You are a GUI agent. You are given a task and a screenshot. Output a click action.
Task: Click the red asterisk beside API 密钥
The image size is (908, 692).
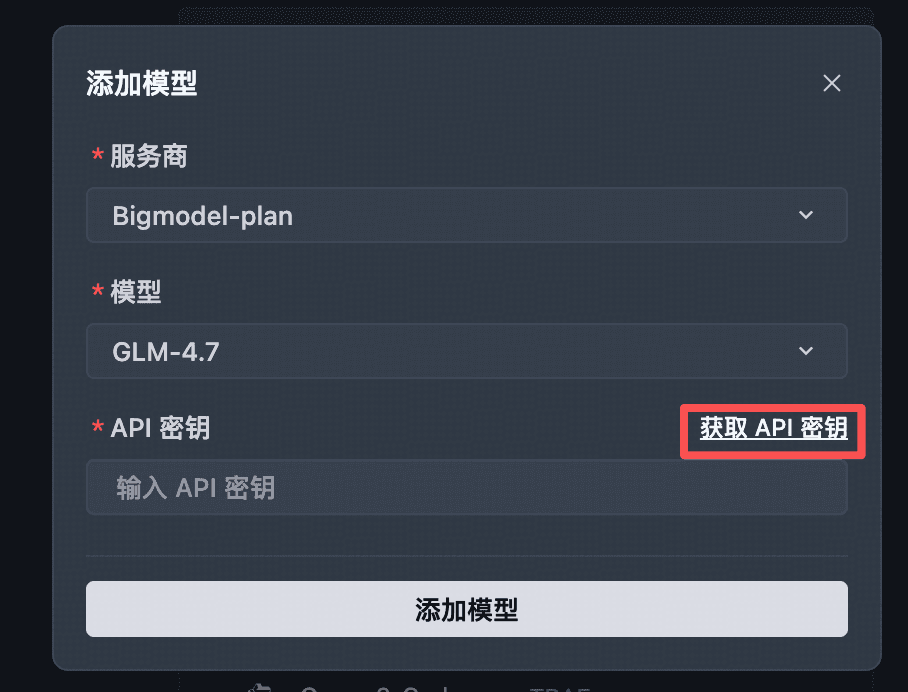click(96, 428)
